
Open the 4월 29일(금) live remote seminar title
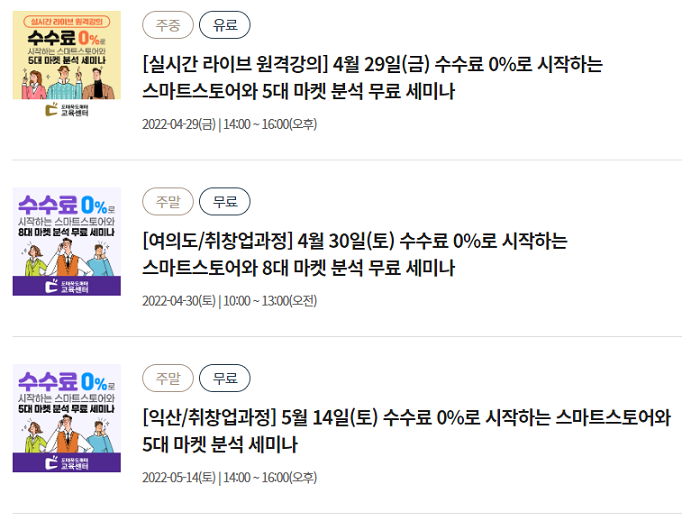[x=372, y=77]
